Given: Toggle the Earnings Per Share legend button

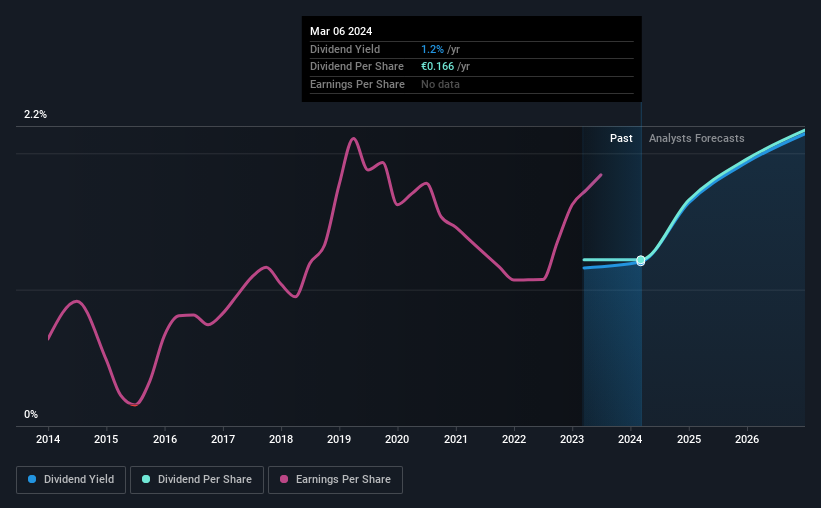Looking at the screenshot, I should [335, 480].
